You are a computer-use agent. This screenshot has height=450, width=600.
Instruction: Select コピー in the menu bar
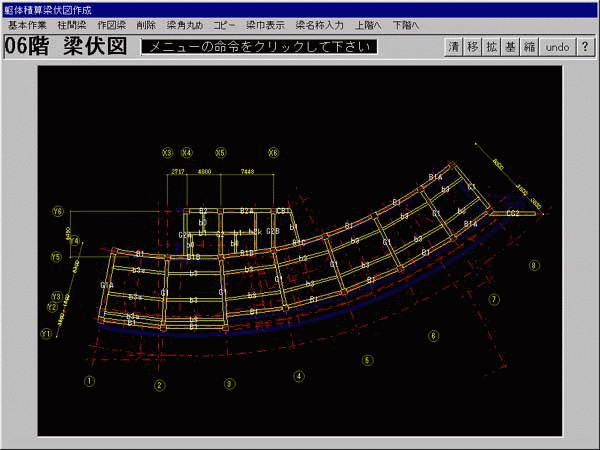[225, 24]
